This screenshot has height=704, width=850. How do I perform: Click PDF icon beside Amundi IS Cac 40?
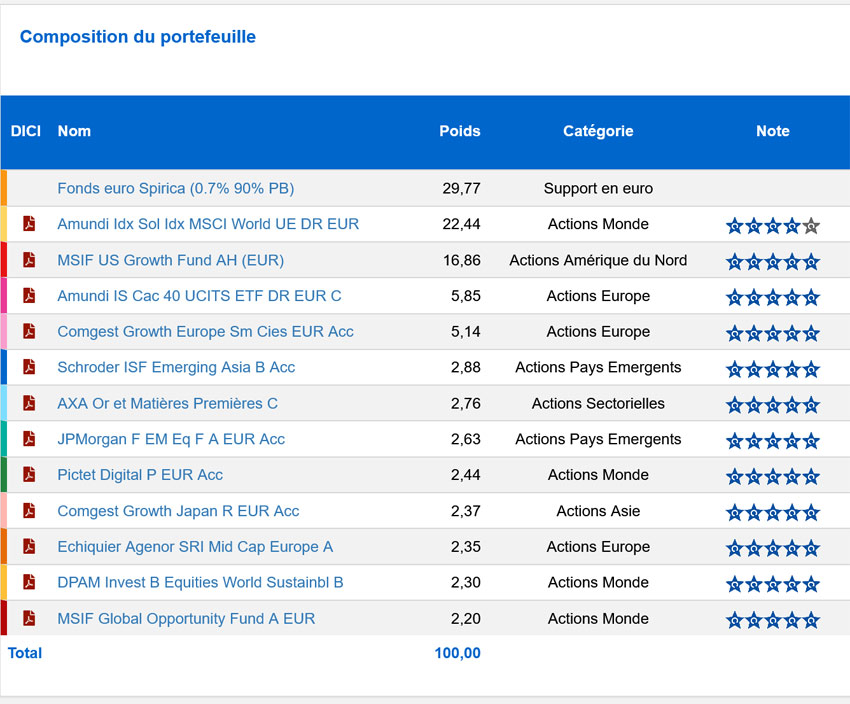pos(29,296)
